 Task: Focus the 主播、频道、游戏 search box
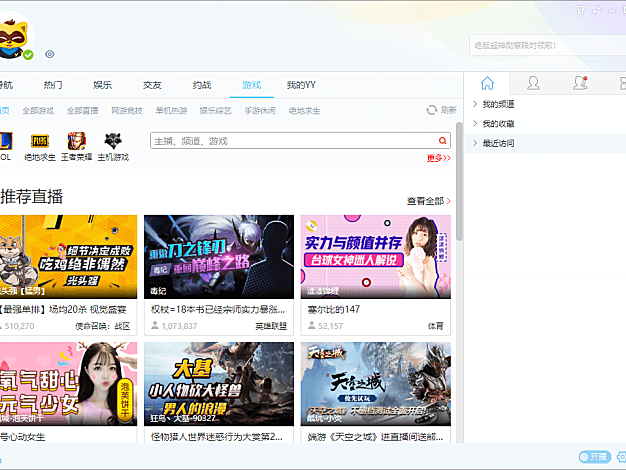300,141
